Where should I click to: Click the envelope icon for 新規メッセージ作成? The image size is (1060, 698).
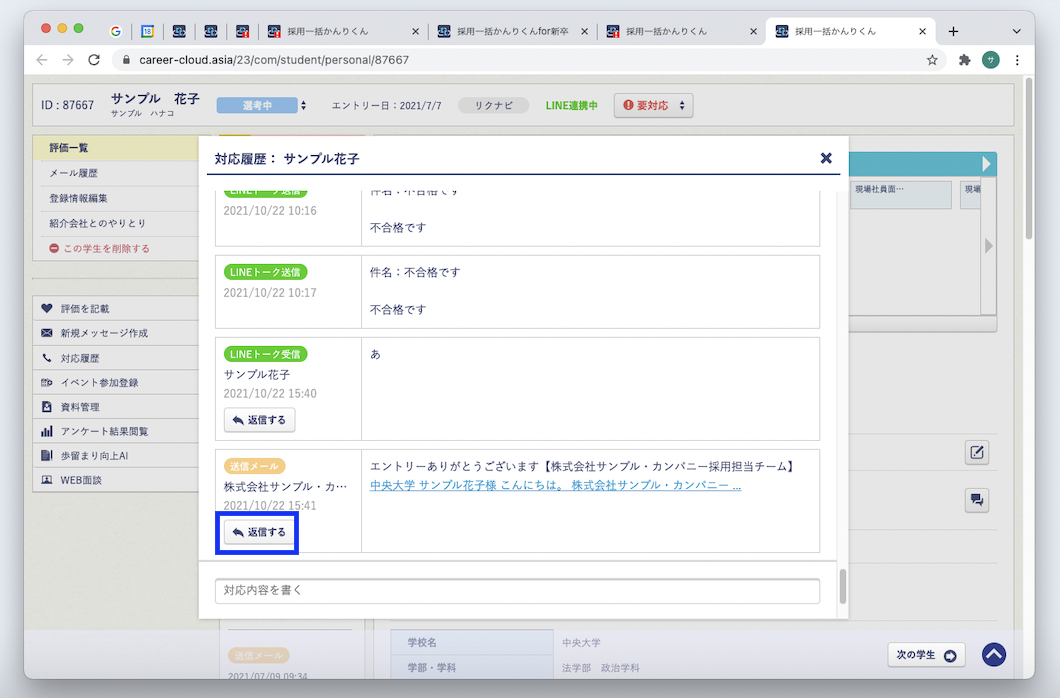click(x=47, y=333)
